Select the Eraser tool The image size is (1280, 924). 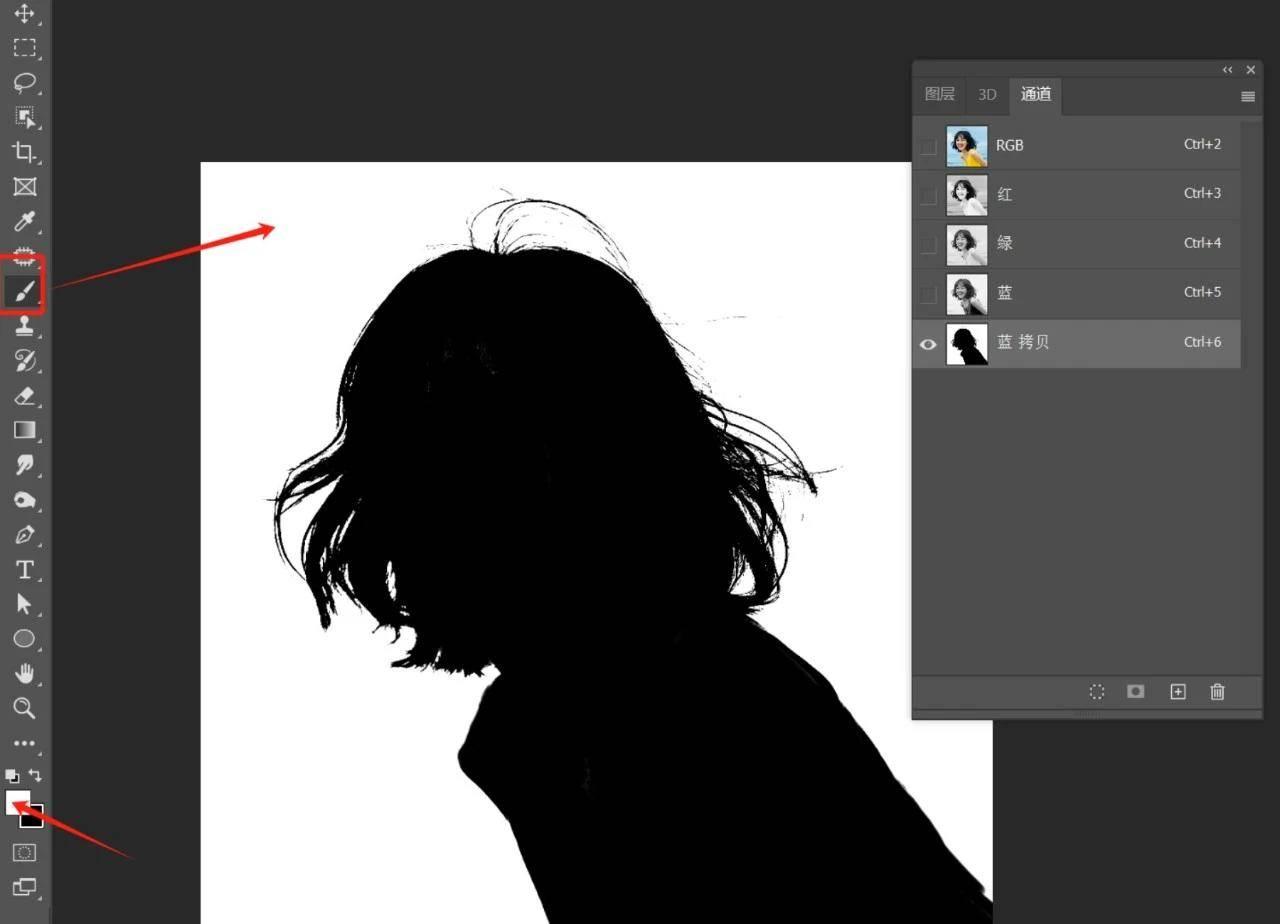click(24, 396)
